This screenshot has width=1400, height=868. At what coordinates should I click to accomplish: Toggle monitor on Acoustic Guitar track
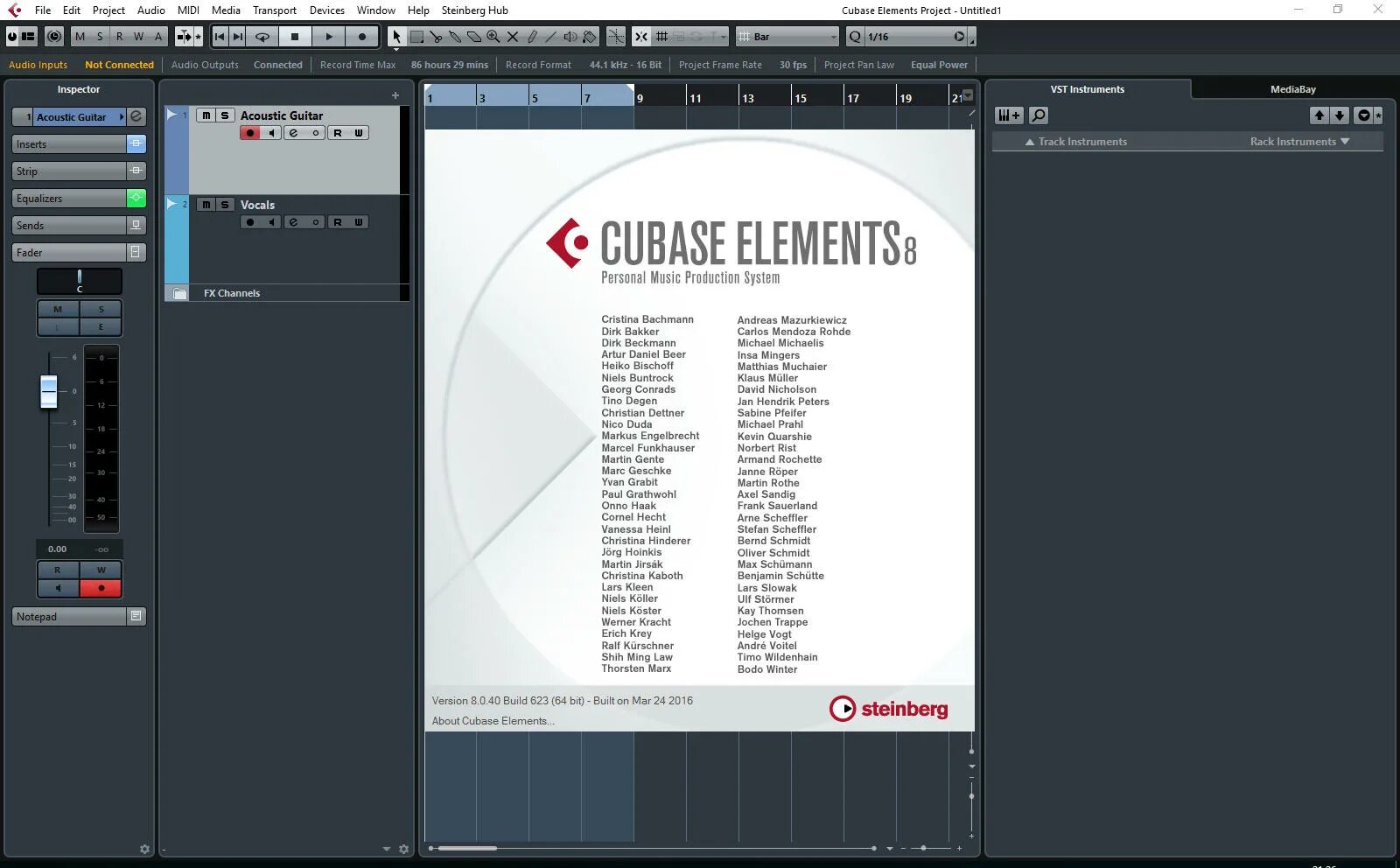tap(271, 133)
